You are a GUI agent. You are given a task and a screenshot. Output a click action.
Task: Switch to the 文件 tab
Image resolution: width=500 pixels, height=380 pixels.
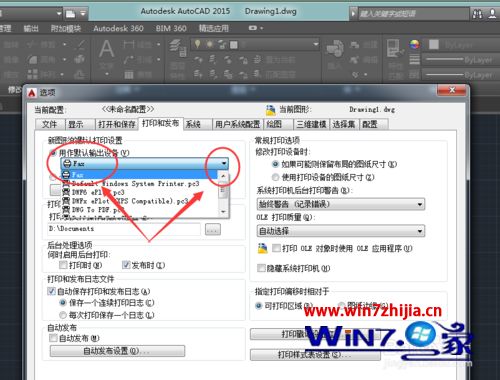50,124
